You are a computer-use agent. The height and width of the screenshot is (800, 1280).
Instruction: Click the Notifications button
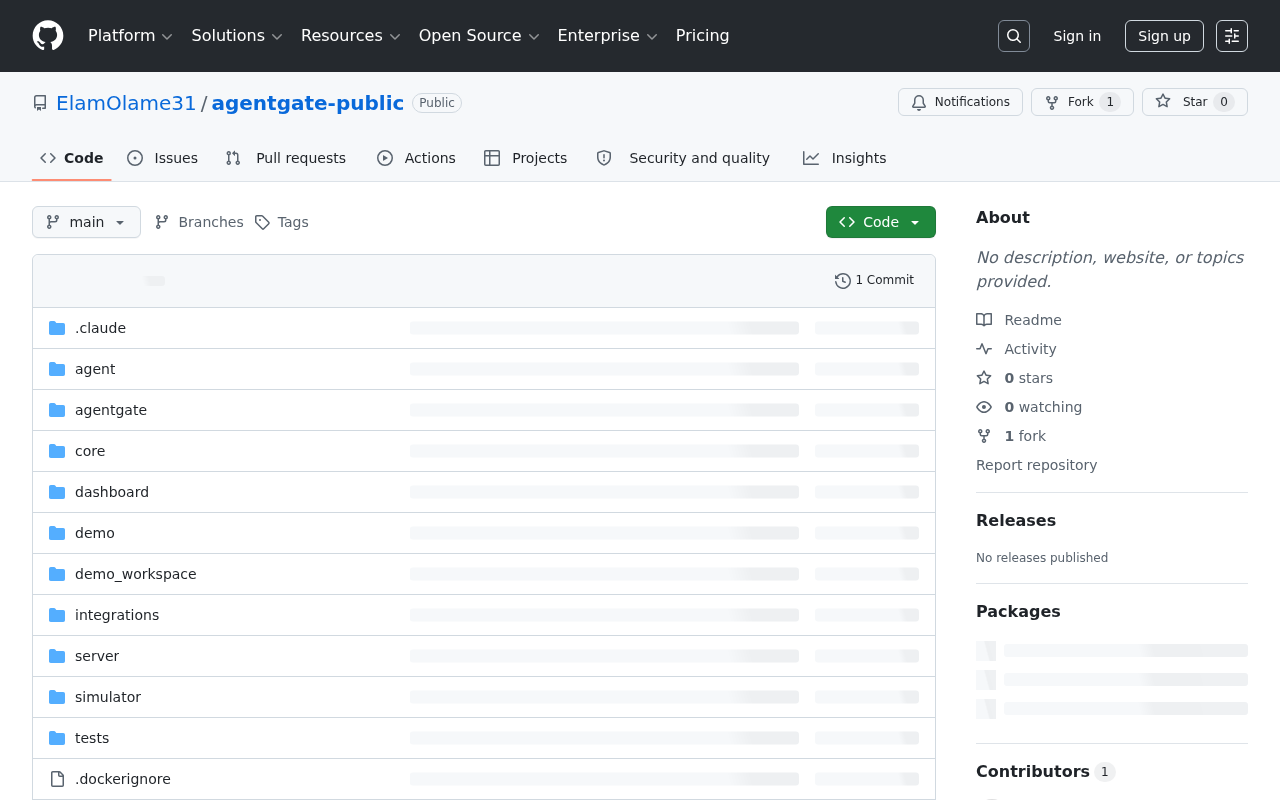(961, 102)
